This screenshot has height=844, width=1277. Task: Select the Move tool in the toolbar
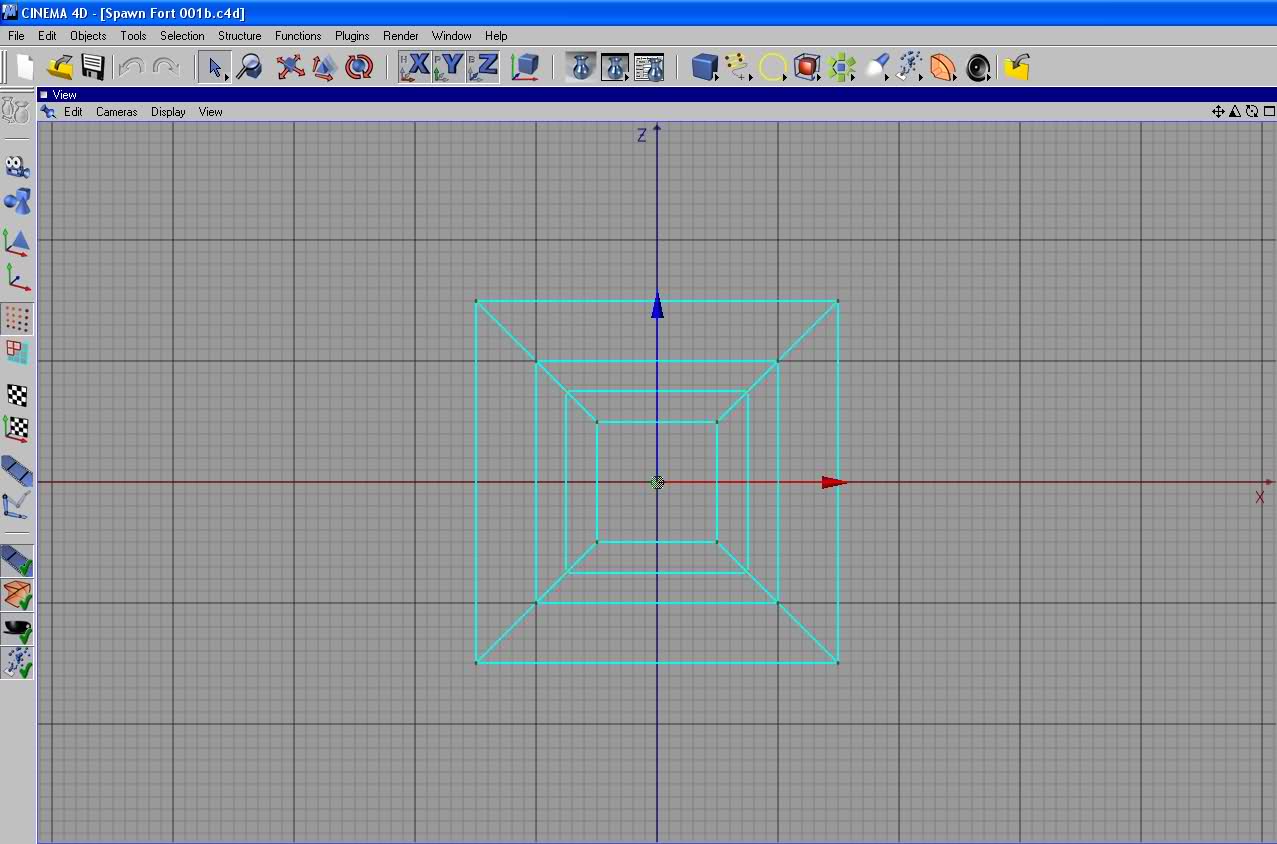[290, 67]
